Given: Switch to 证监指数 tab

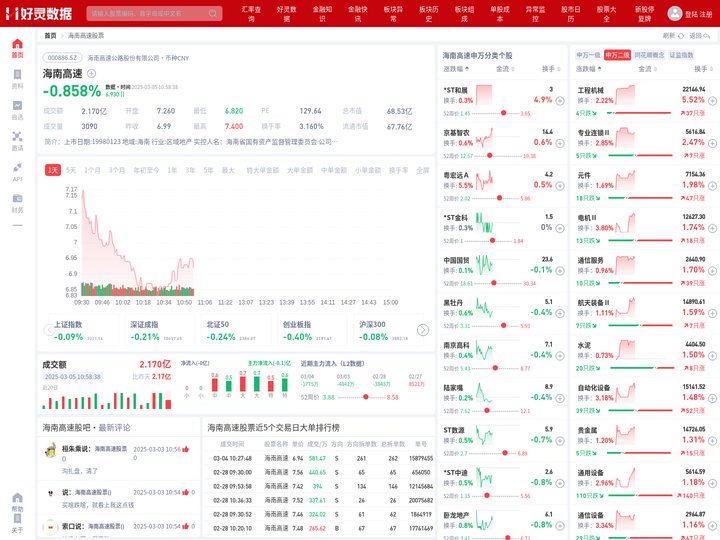Looking at the screenshot, I should pos(681,55).
